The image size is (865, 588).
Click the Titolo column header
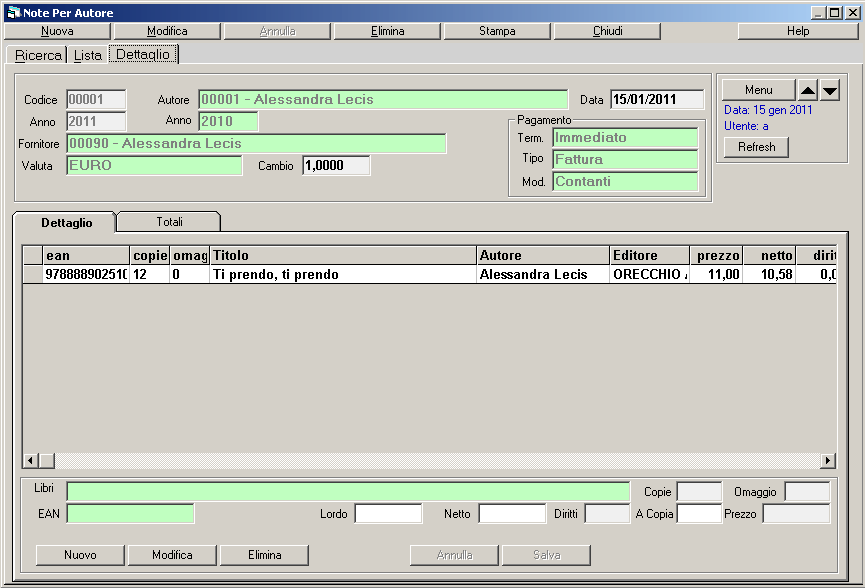click(343, 255)
